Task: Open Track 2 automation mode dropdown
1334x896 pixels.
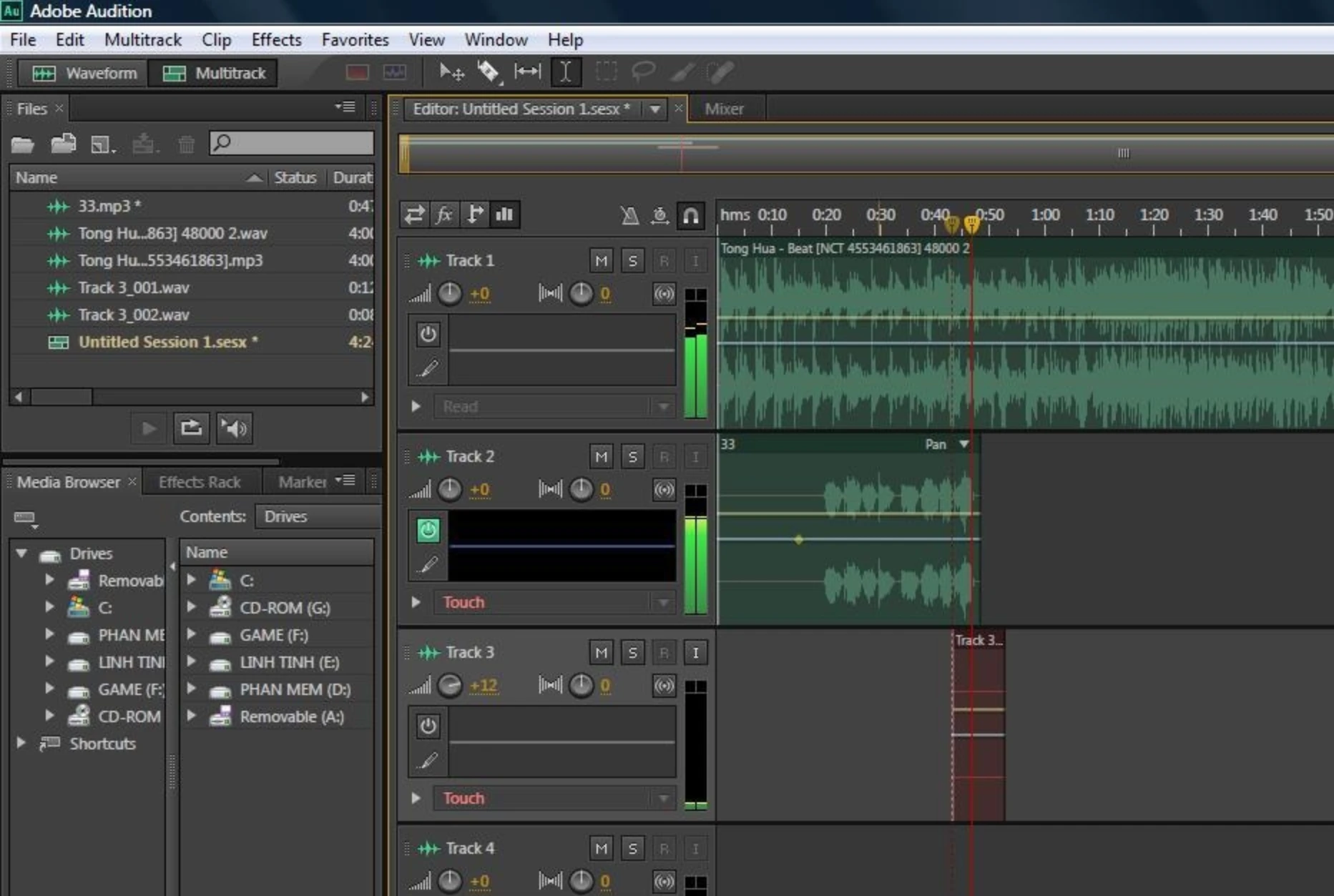Action: point(663,603)
